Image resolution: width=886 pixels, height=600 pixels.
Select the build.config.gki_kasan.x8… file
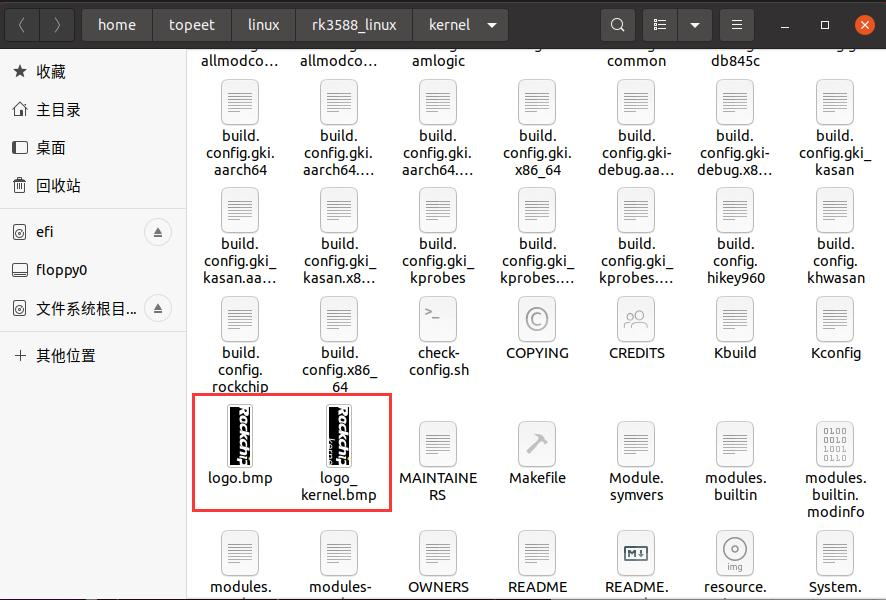(339, 237)
